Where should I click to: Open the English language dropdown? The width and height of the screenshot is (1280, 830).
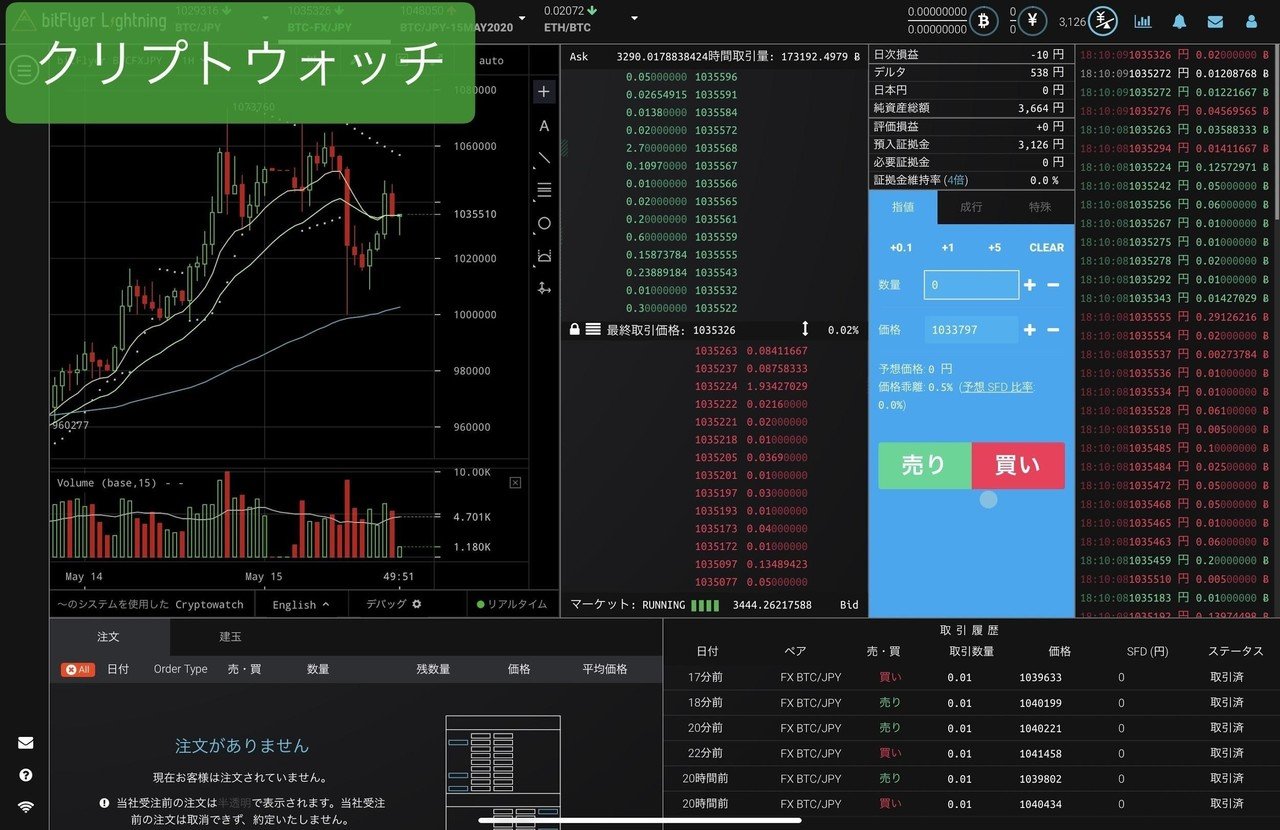(301, 604)
